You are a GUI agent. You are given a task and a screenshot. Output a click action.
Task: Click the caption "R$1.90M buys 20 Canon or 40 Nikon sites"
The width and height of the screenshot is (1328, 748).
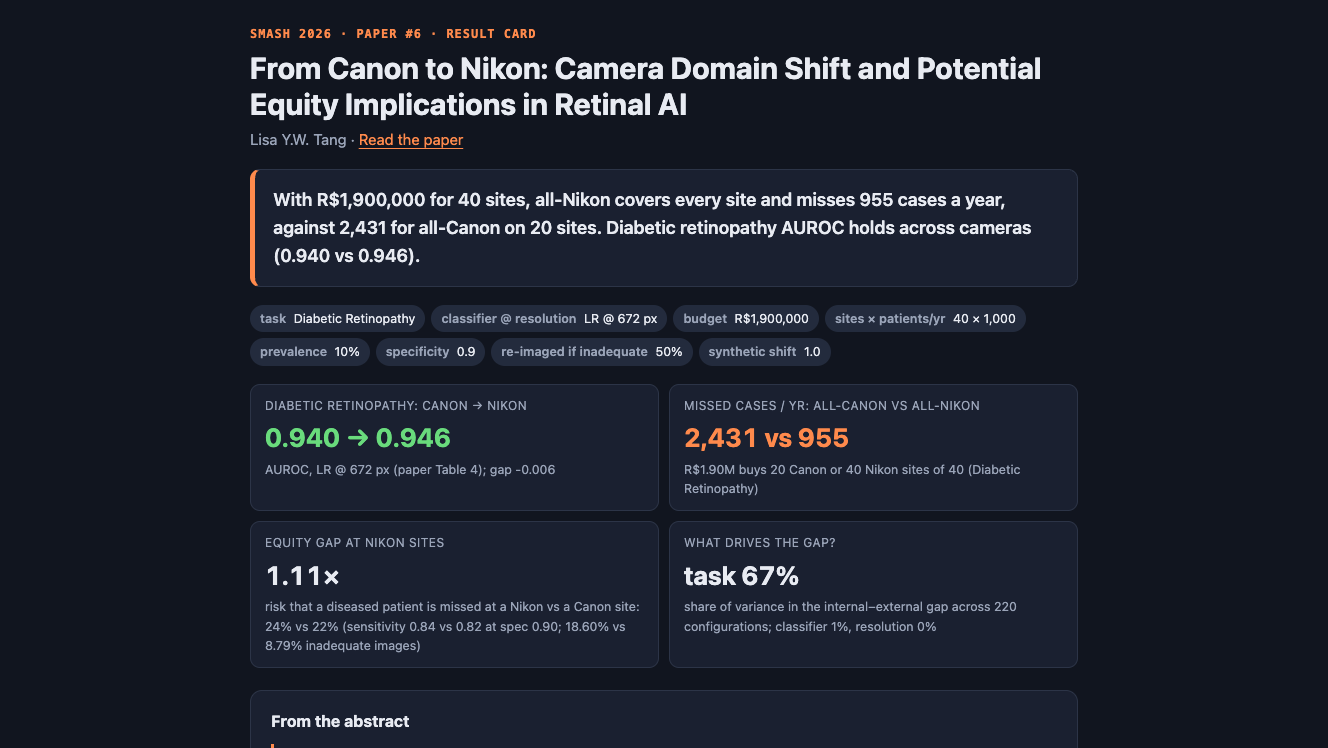coord(852,479)
